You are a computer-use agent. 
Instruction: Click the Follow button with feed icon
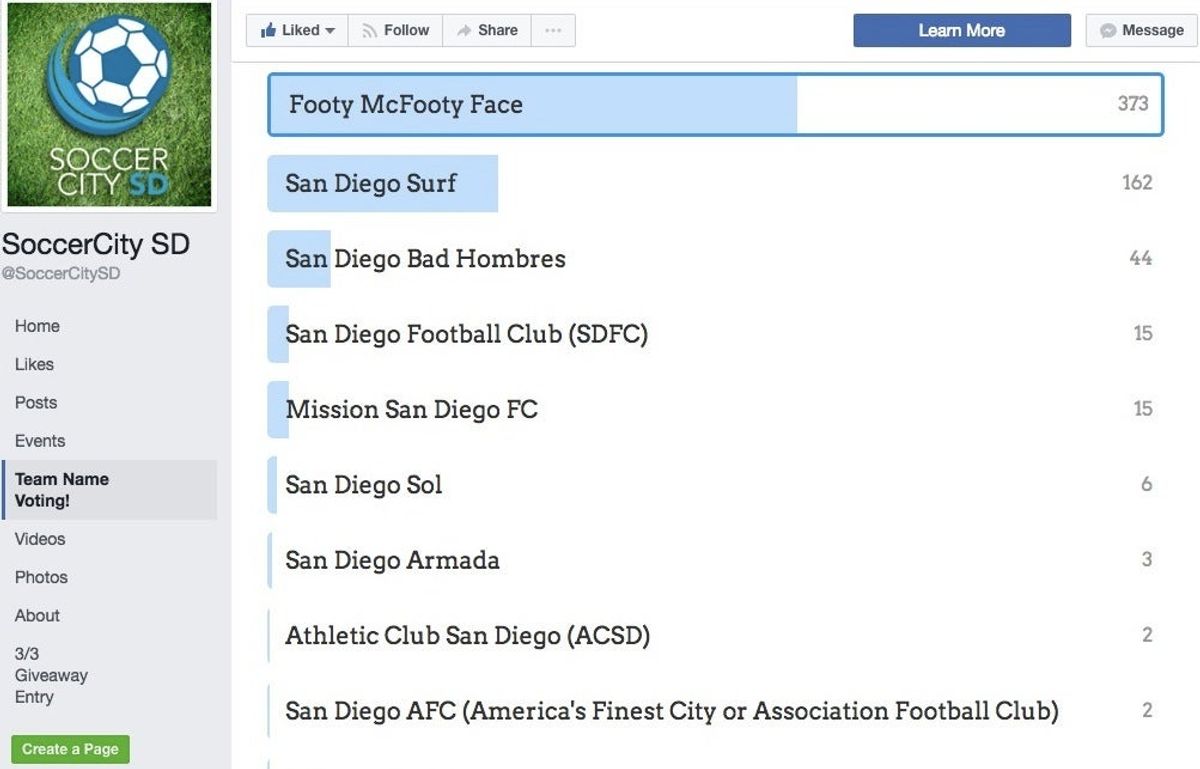point(395,30)
